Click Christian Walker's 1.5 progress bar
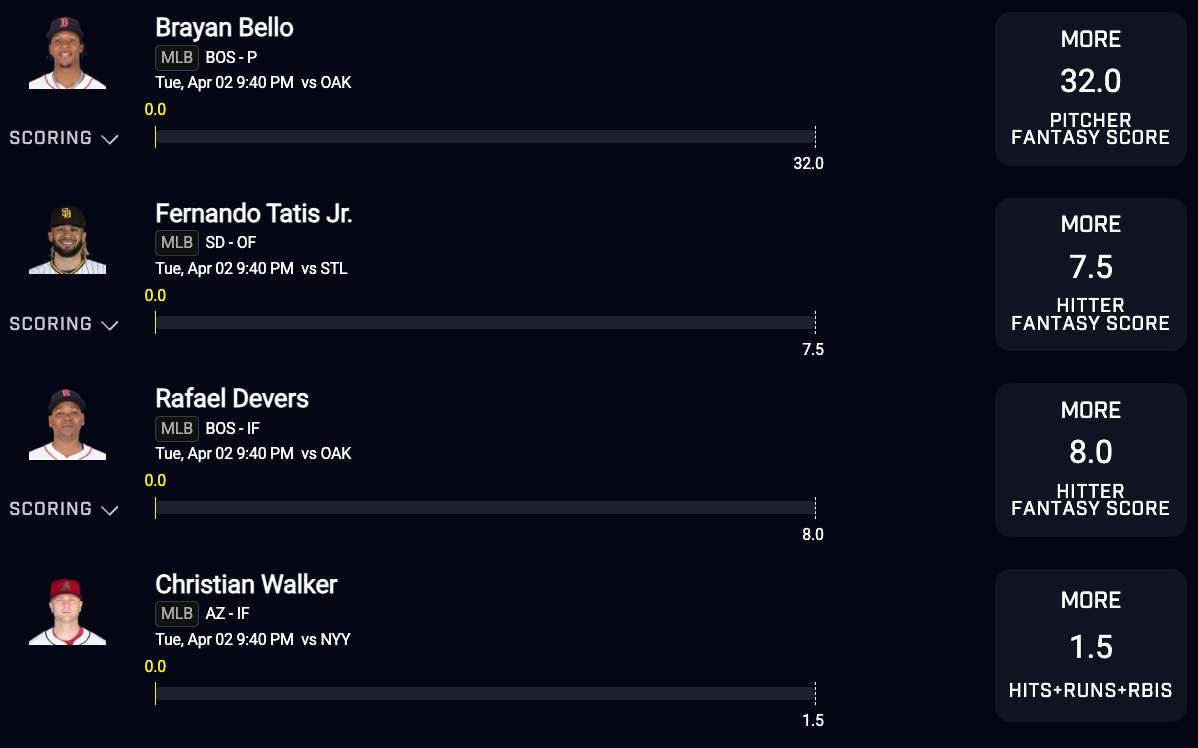The width and height of the screenshot is (1198, 748). [485, 694]
